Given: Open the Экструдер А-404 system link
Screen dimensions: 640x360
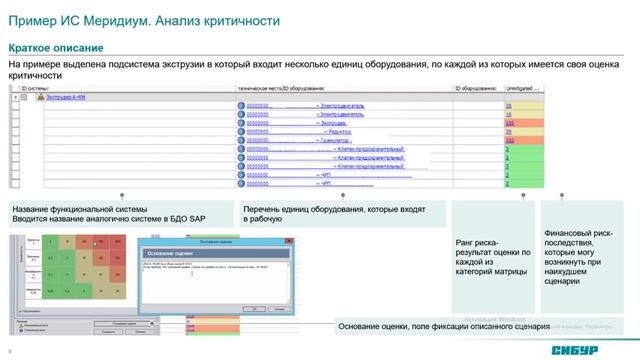Looking at the screenshot, I should point(66,97).
